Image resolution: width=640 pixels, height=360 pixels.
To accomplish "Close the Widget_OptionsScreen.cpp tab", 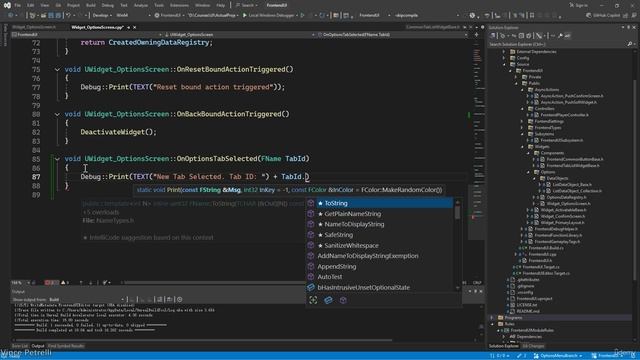I will point(134,27).
